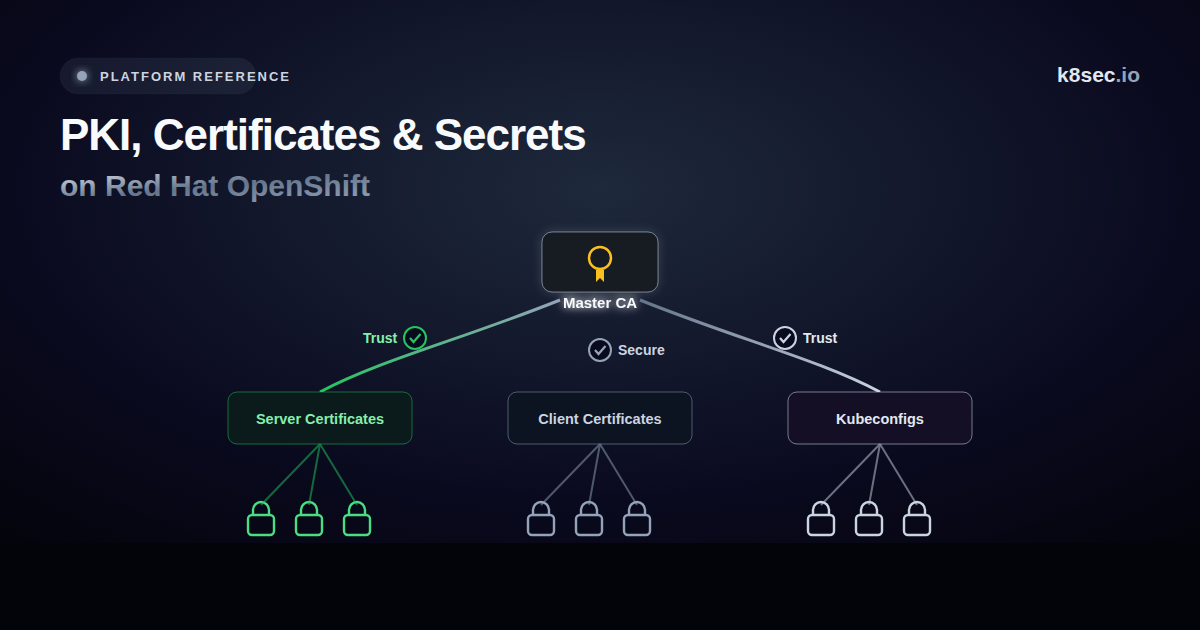1200x630 pixels.
Task: Select the left lock under Kubeconfigs
Action: point(821,518)
